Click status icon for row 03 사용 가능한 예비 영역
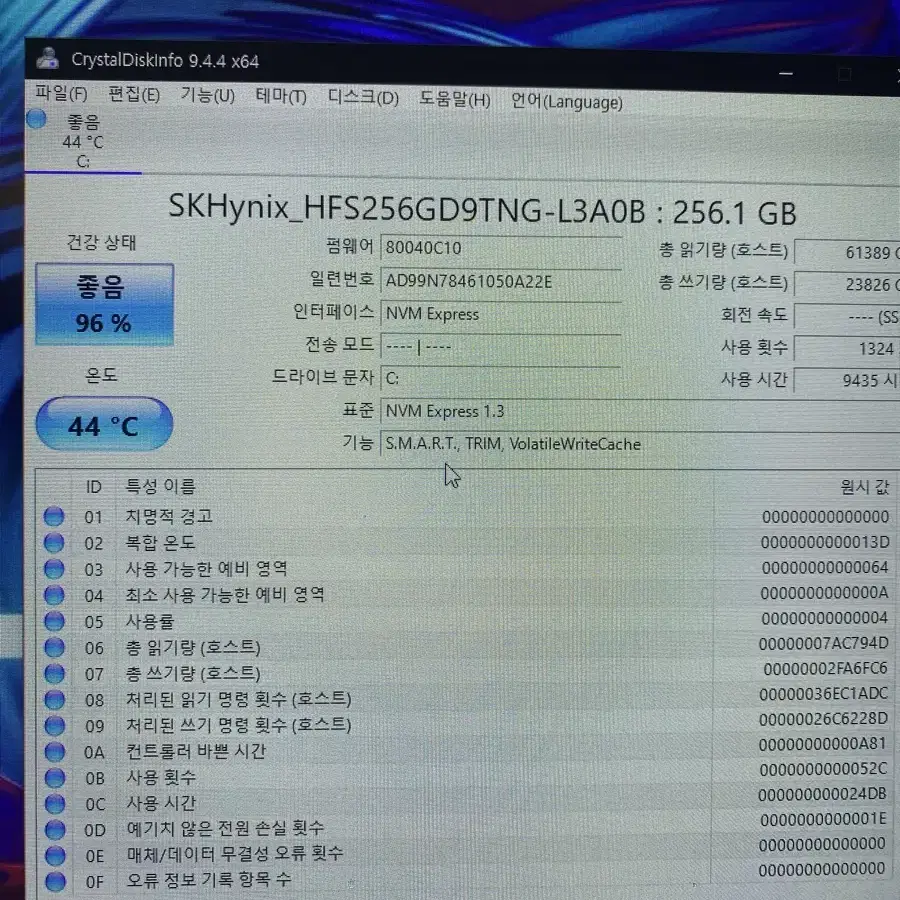This screenshot has height=900, width=900. click(x=54, y=569)
